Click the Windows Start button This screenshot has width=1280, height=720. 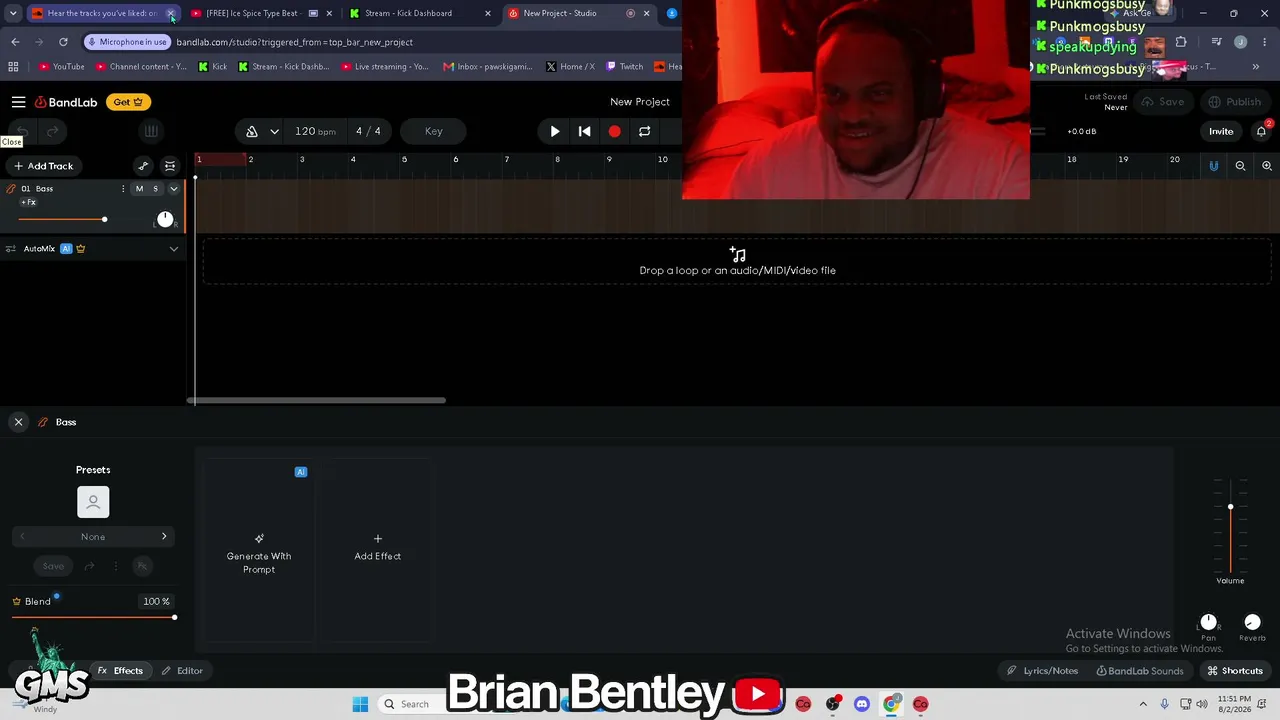pyautogui.click(x=360, y=704)
